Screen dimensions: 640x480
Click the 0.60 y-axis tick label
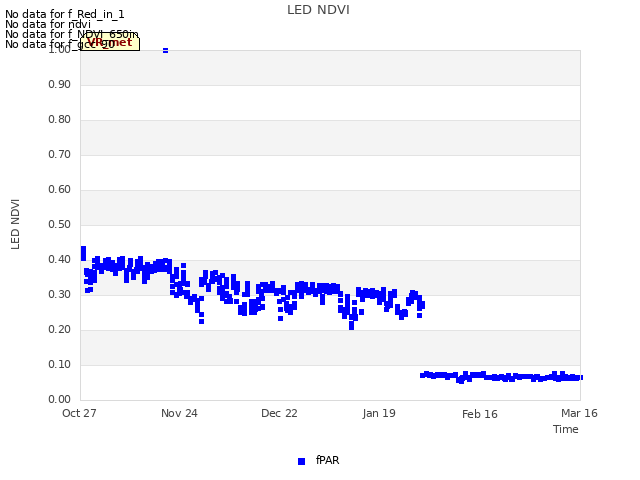(x=60, y=189)
